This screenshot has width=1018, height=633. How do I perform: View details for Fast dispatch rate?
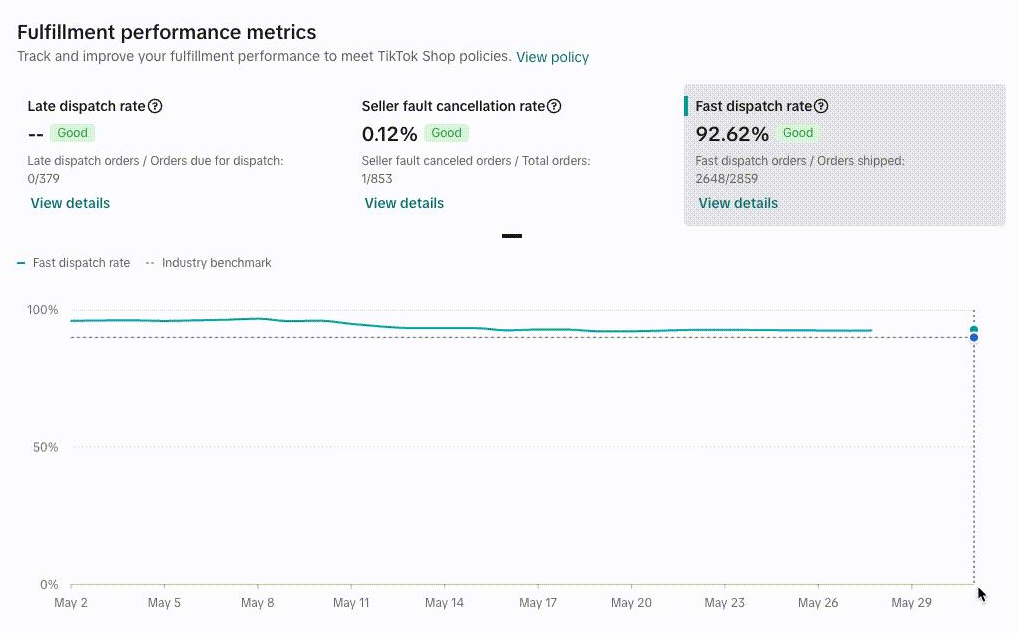738,203
